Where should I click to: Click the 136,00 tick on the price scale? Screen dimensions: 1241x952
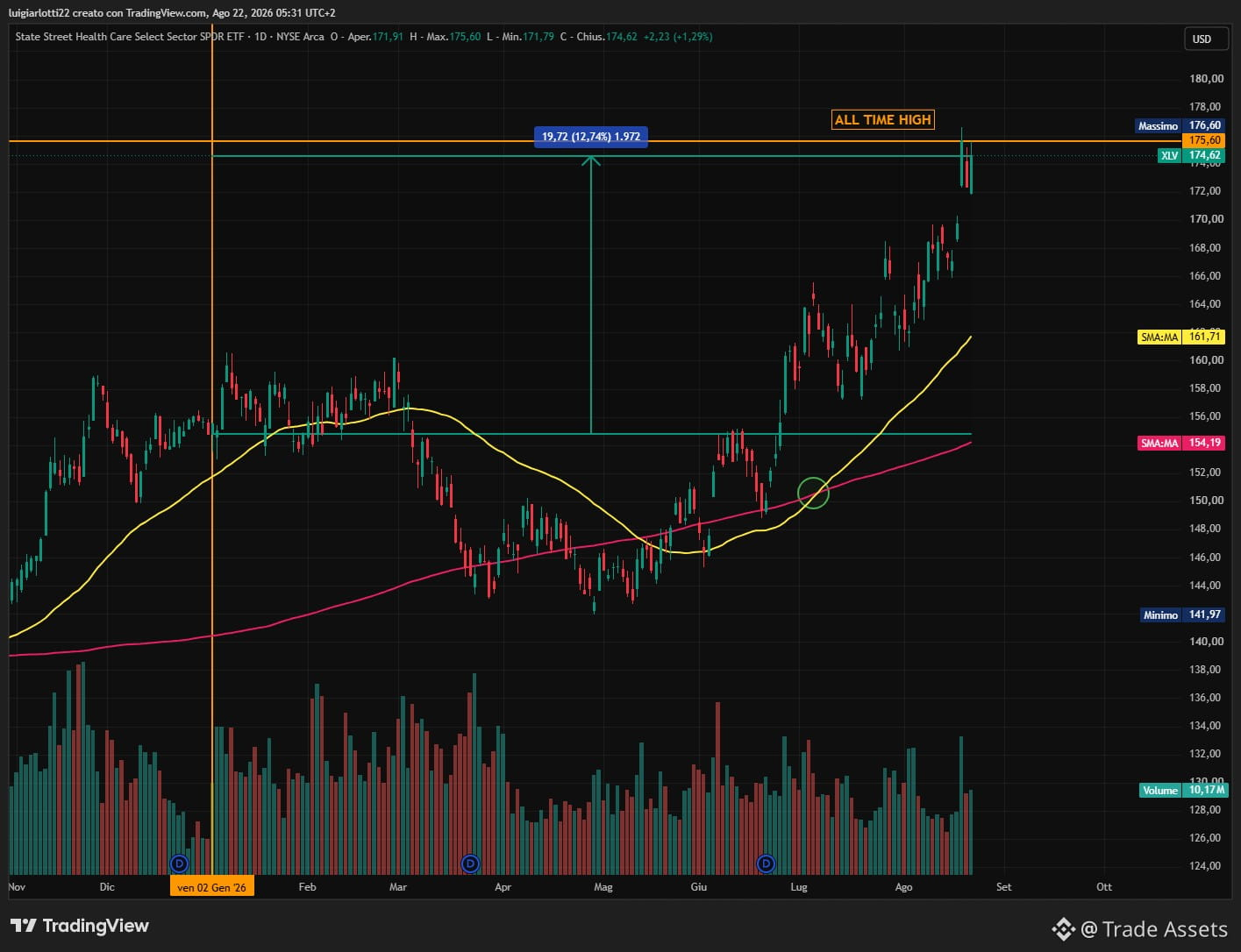(1206, 697)
